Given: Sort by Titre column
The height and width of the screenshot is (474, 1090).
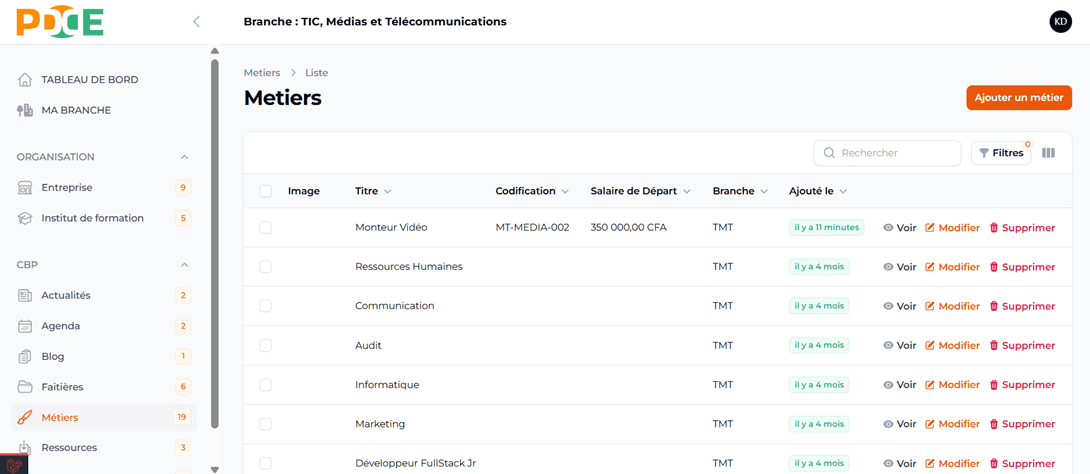Looking at the screenshot, I should point(373,191).
